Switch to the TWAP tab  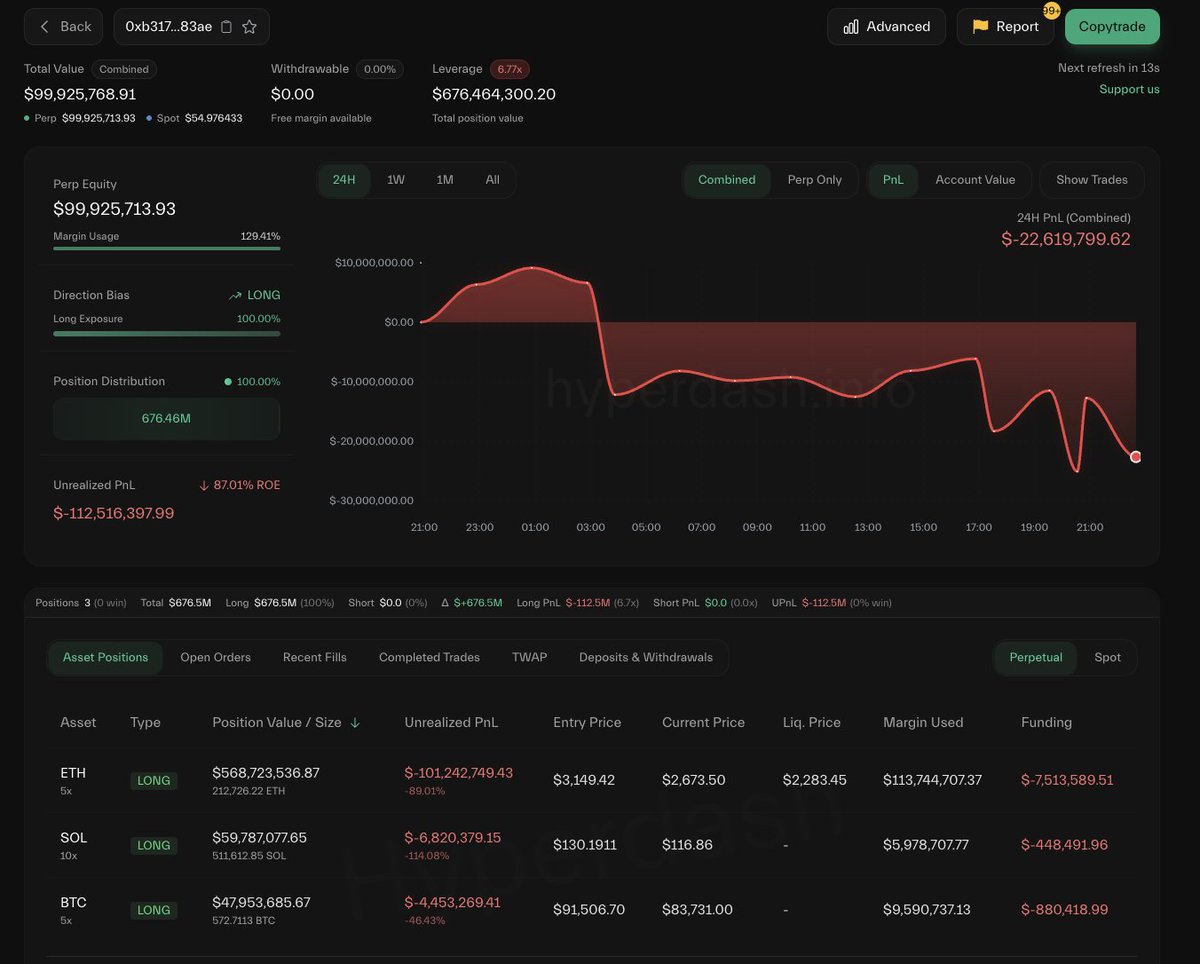(x=529, y=657)
